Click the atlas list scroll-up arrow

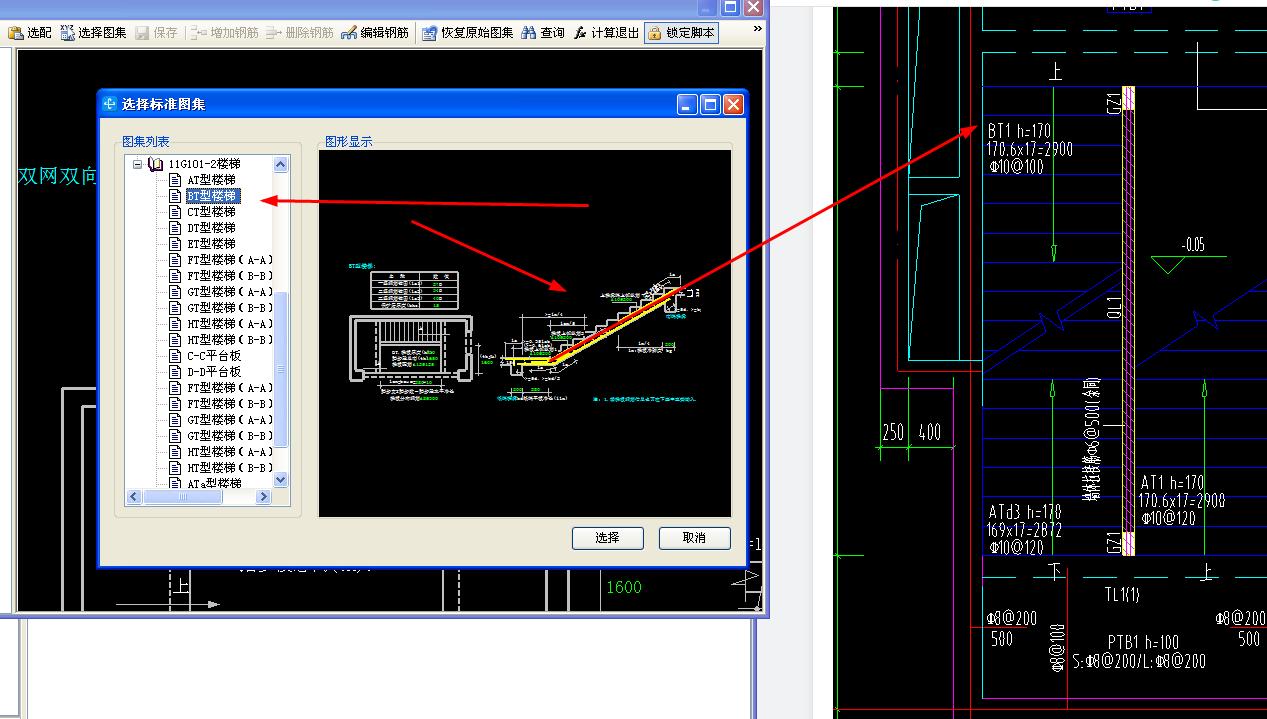pos(281,165)
